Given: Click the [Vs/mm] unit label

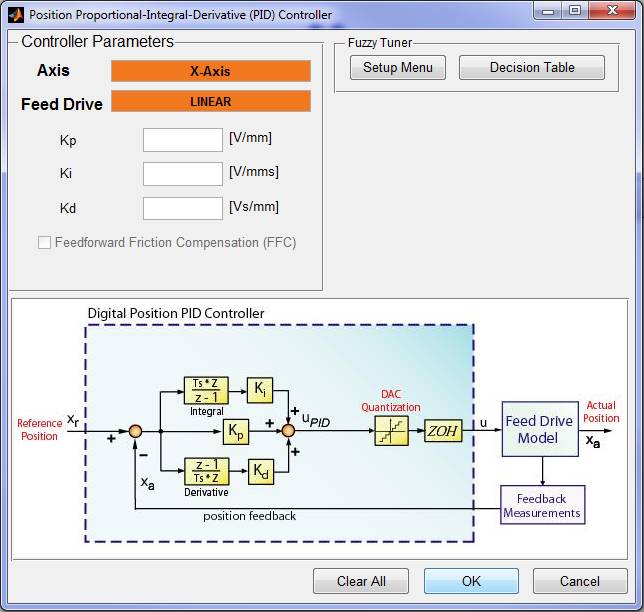Looking at the screenshot, I should (254, 206).
